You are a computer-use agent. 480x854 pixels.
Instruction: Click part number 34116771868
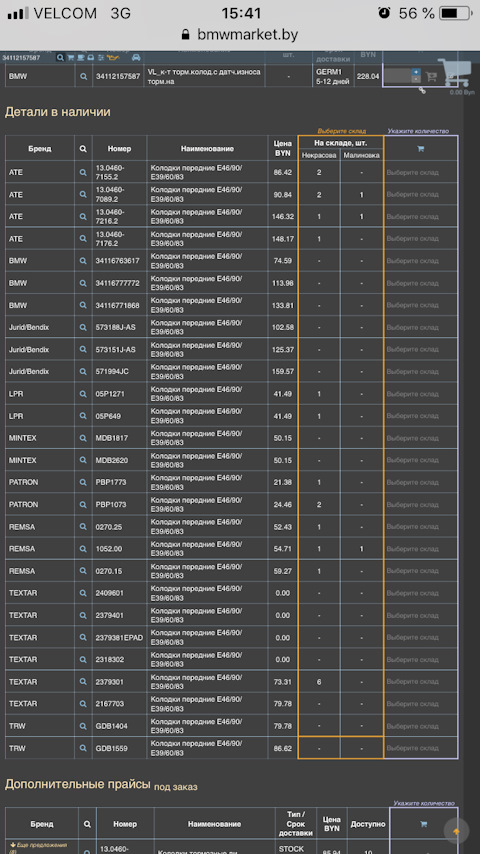pyautogui.click(x=118, y=306)
